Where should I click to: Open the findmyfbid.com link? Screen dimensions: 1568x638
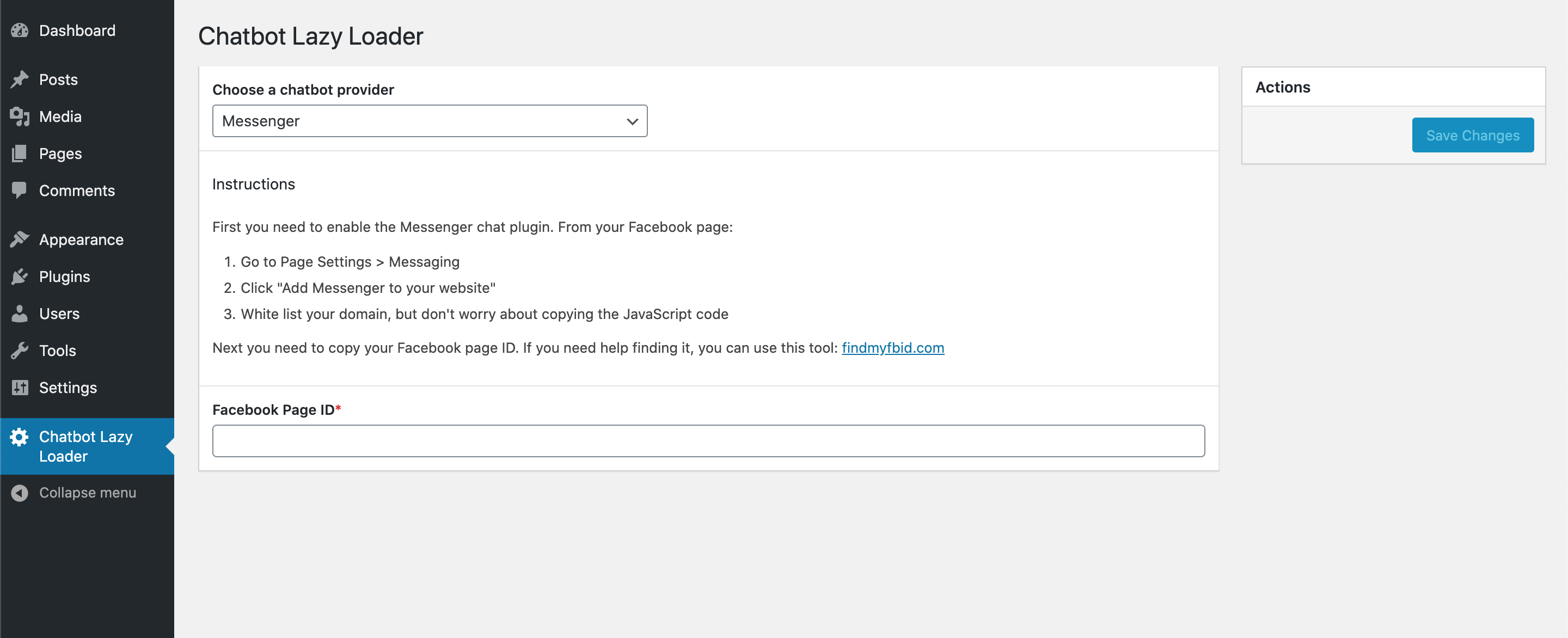click(893, 348)
